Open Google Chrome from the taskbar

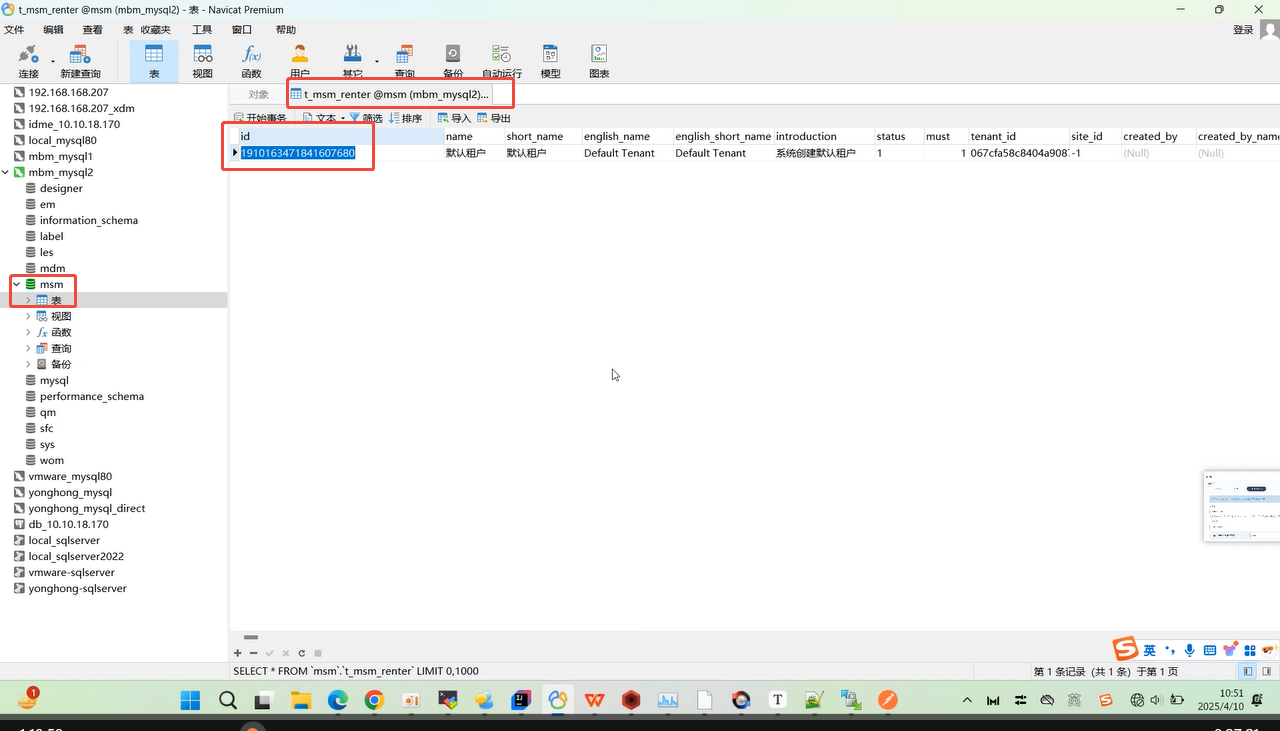[x=374, y=701]
